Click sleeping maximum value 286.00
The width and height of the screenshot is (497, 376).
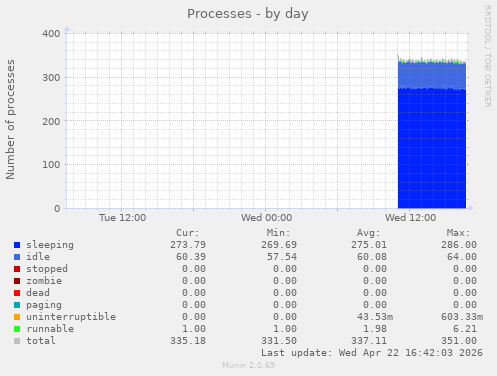tap(459, 245)
